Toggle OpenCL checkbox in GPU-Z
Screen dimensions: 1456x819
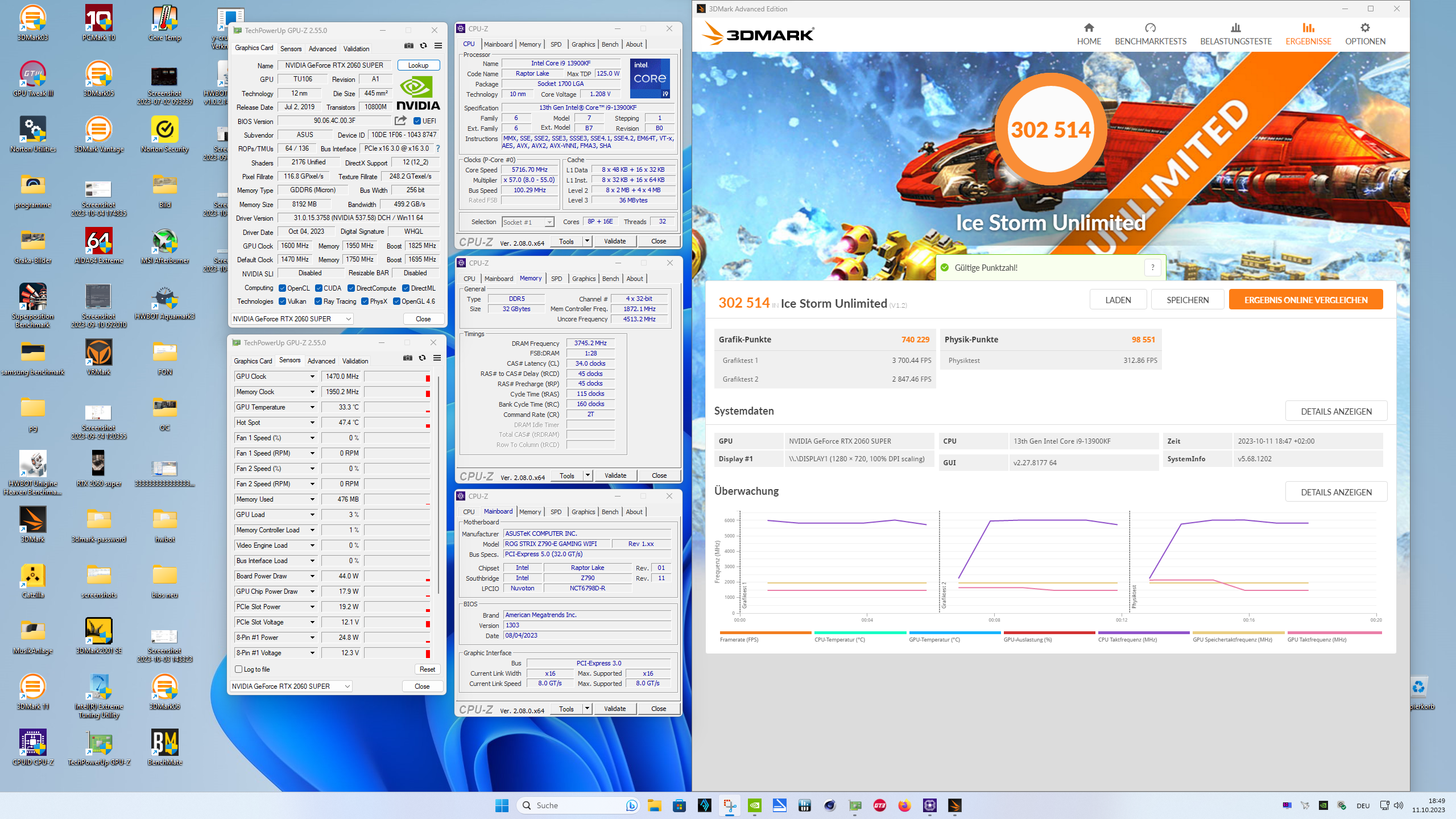point(282,288)
